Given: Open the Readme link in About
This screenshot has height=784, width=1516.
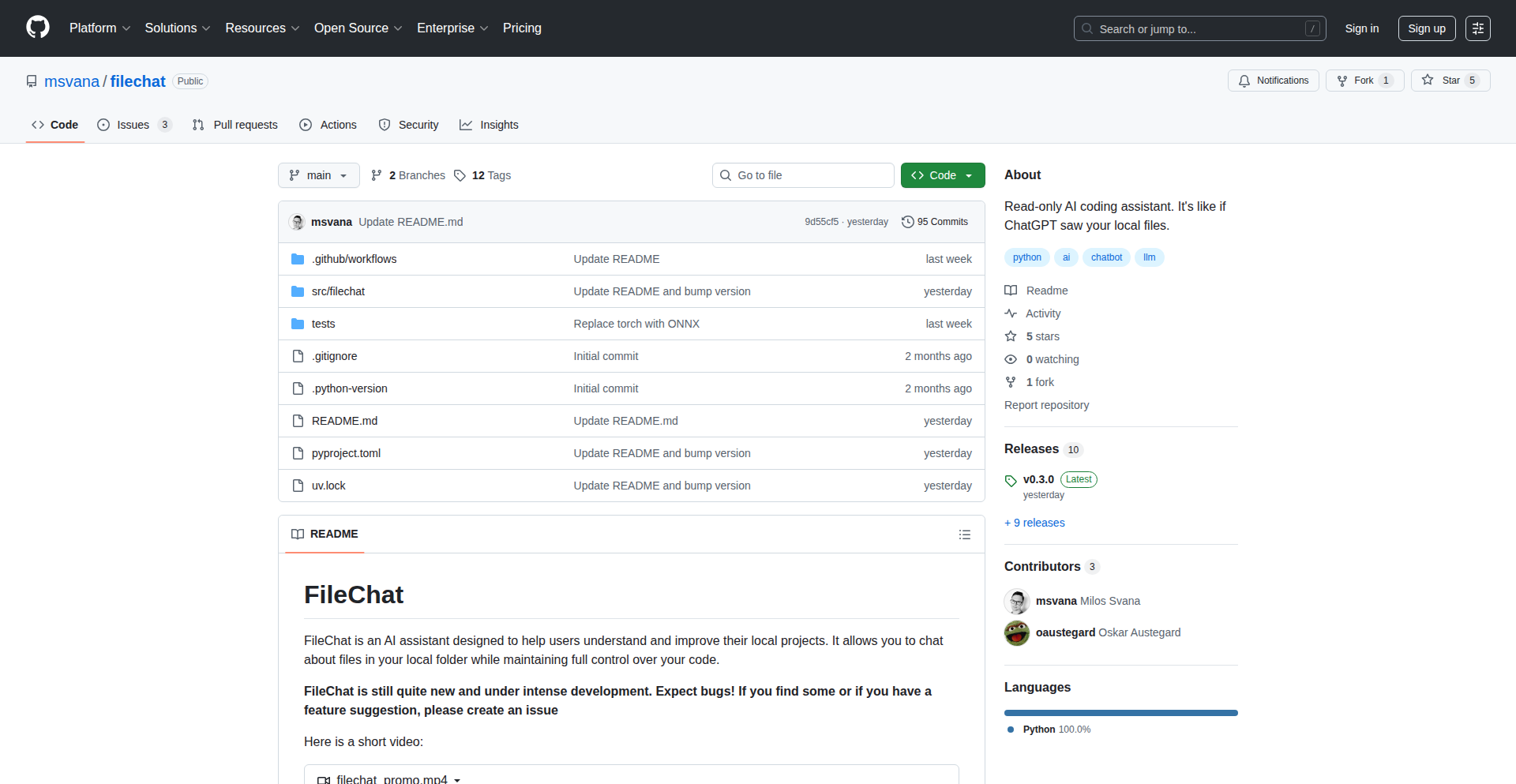Looking at the screenshot, I should pyautogui.click(x=1036, y=291).
